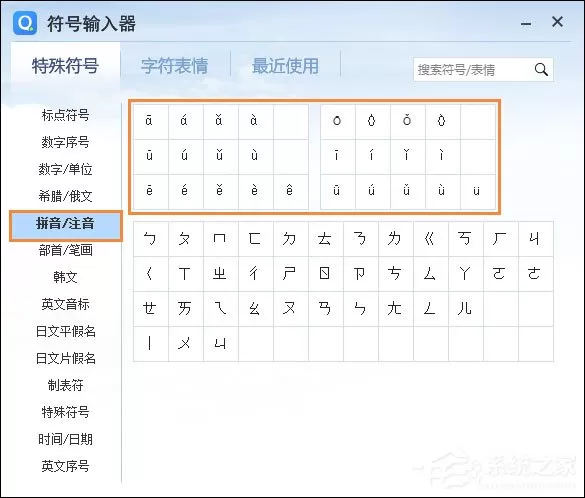The width and height of the screenshot is (585, 498).
Task: Choose the 日文平假名 category
Action: pyautogui.click(x=65, y=331)
